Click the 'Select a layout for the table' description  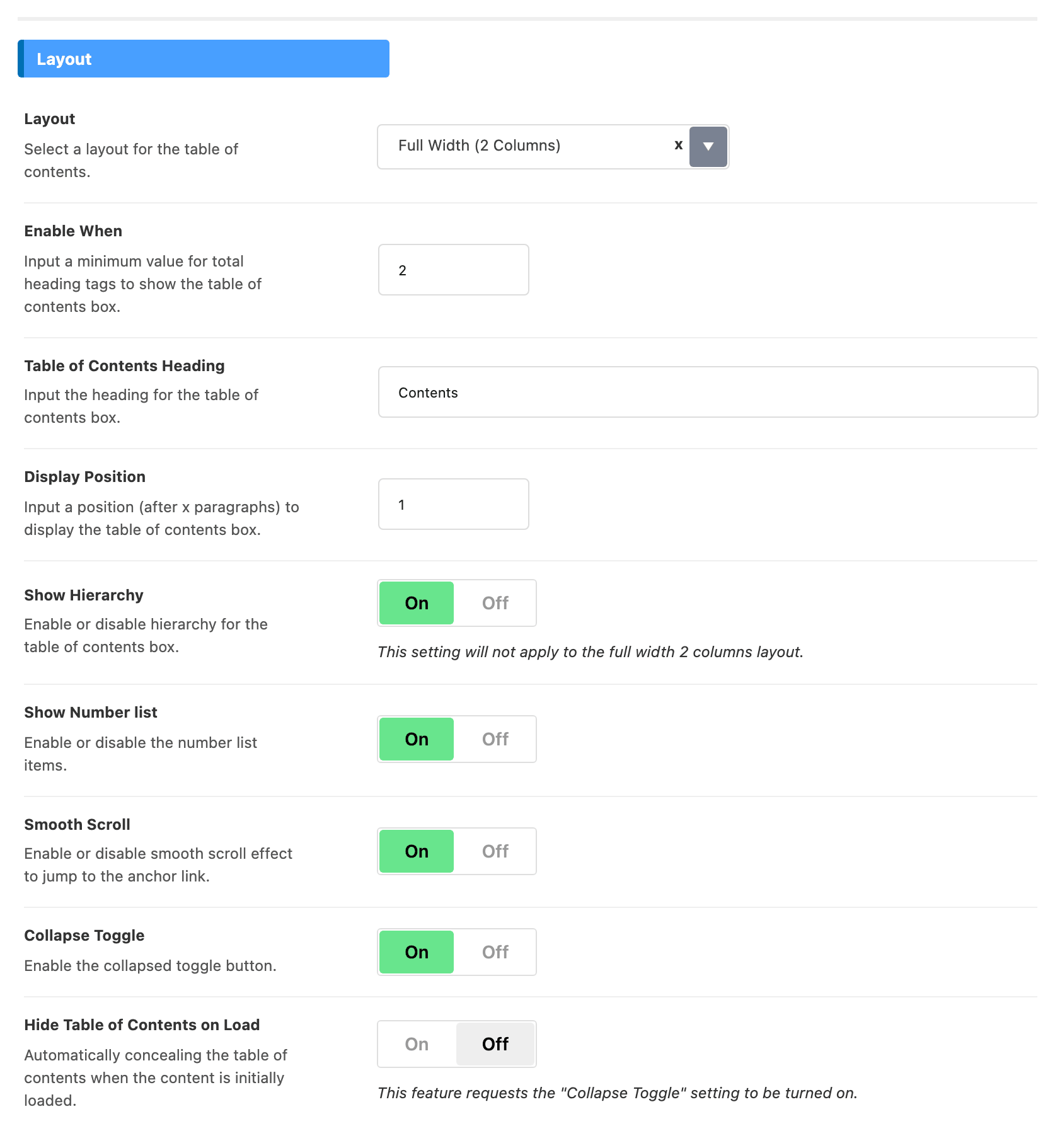(131, 161)
